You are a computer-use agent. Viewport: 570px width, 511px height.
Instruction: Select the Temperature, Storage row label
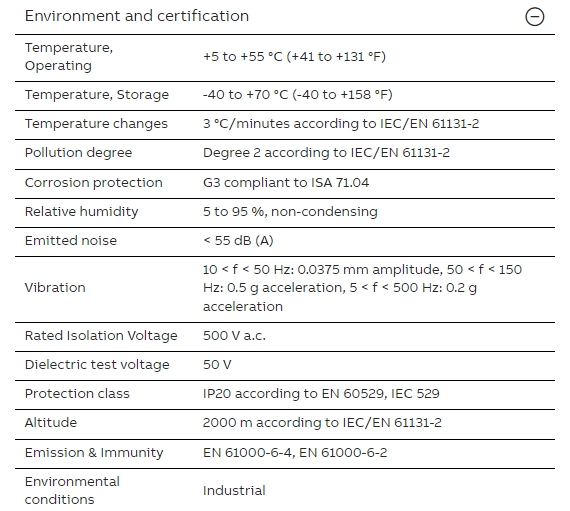point(97,95)
